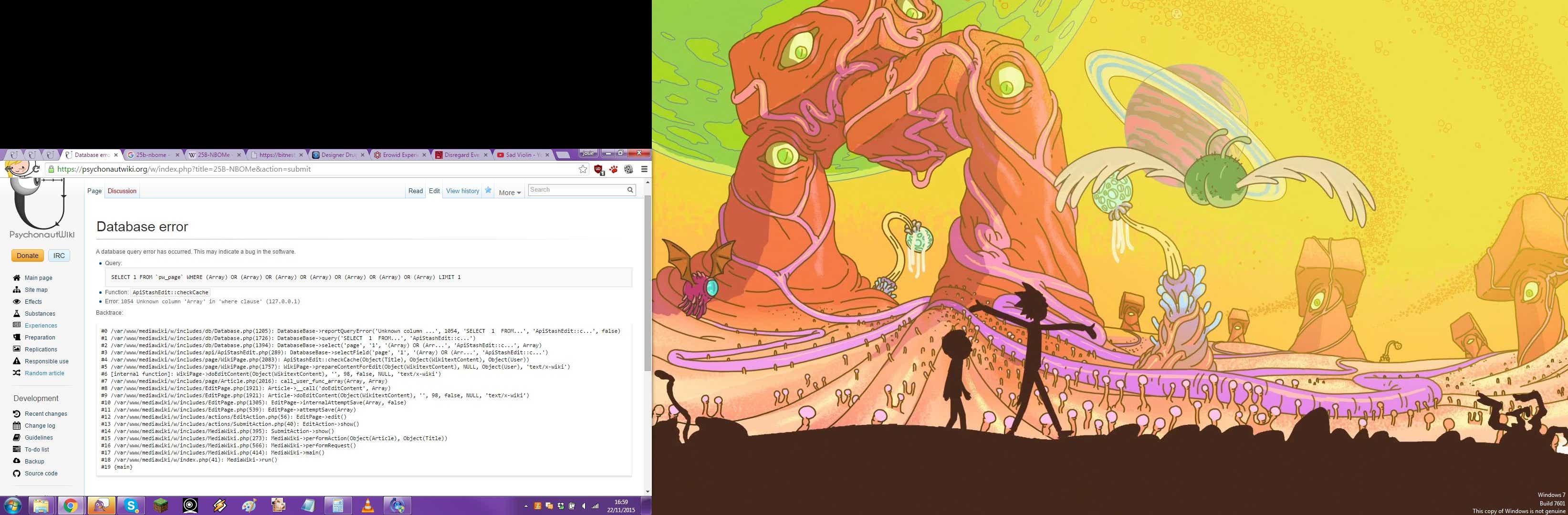
Task: Click the Recent changes sidebar link
Action: [46, 414]
